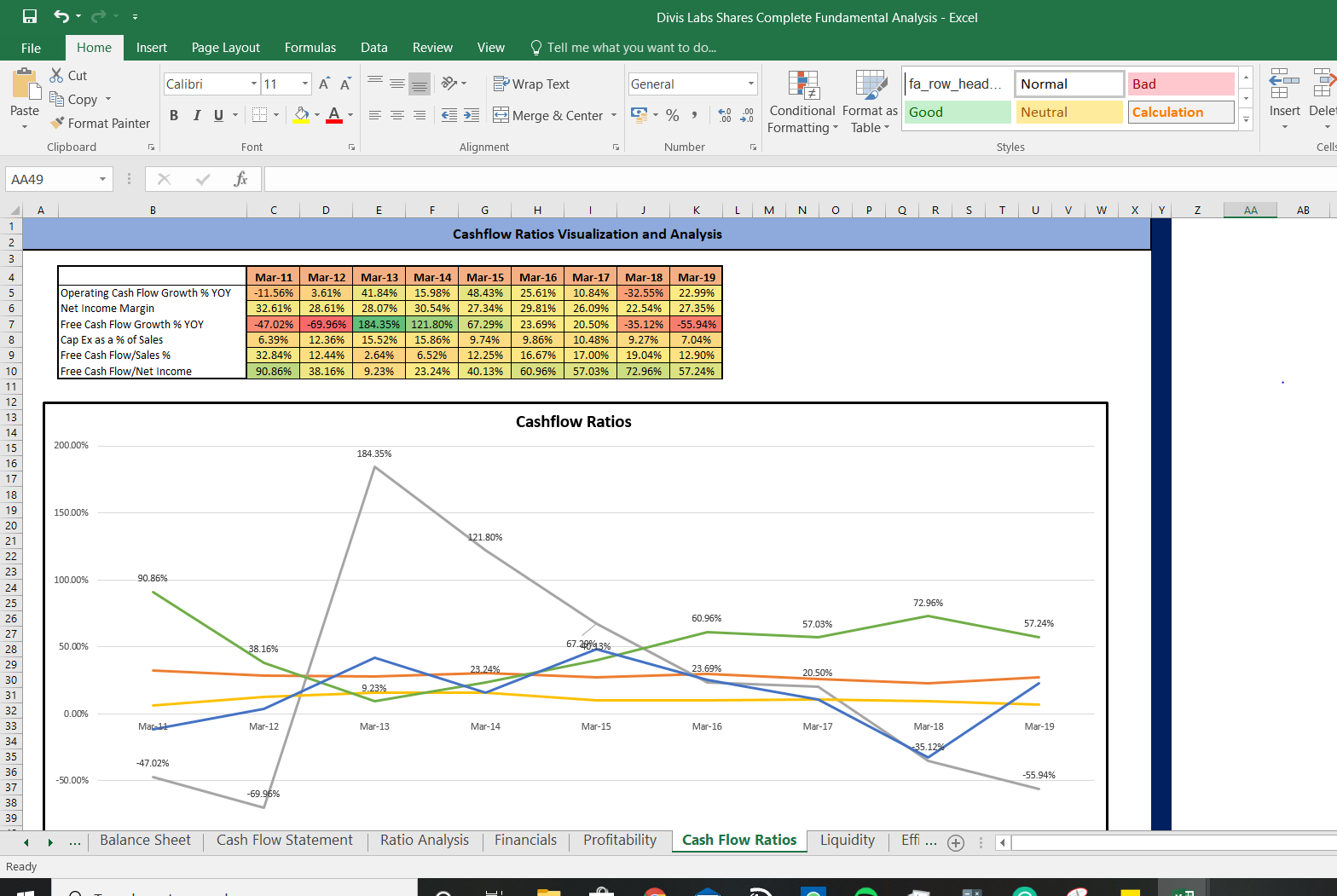Click the Increase Indent icon
Screen dimensions: 1337x896
472,114
